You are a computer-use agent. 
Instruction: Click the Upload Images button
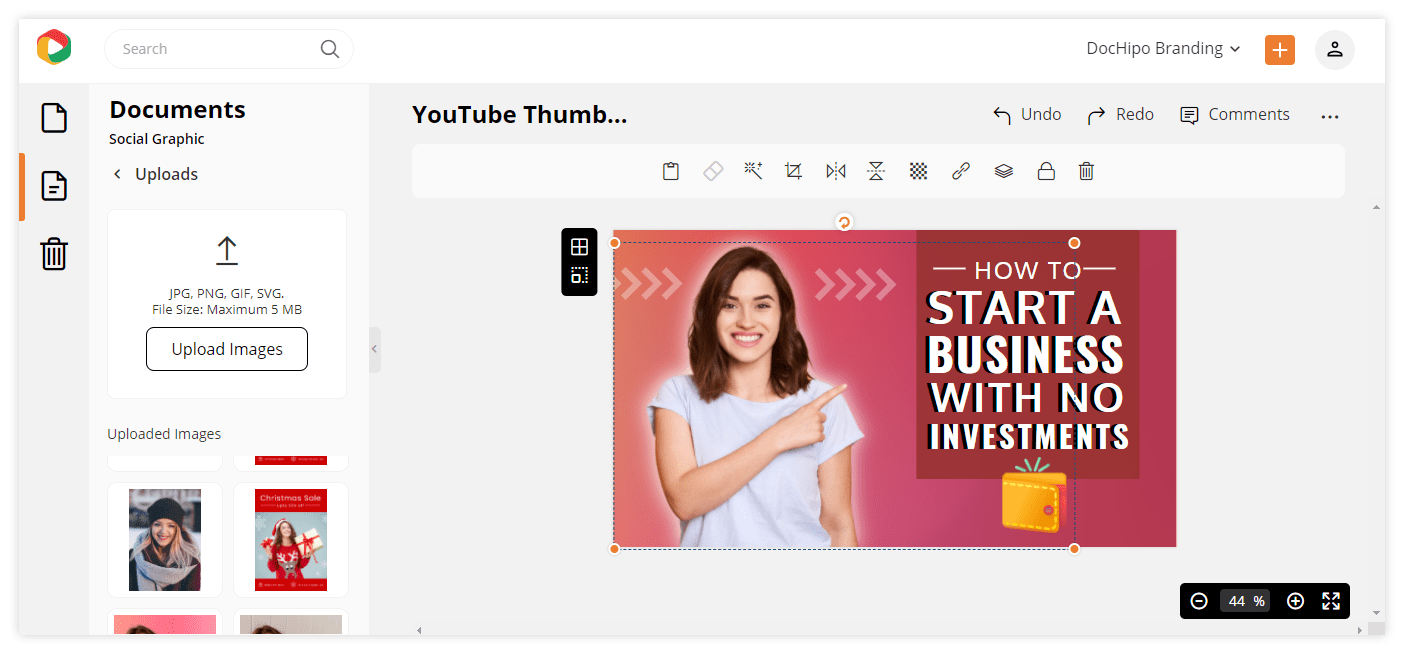click(x=226, y=348)
